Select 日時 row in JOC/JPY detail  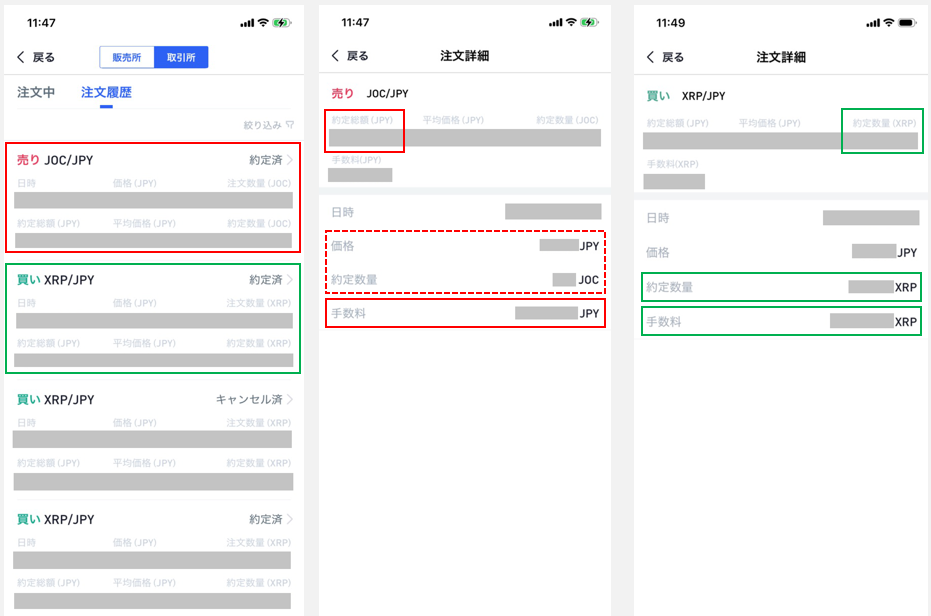click(466, 212)
